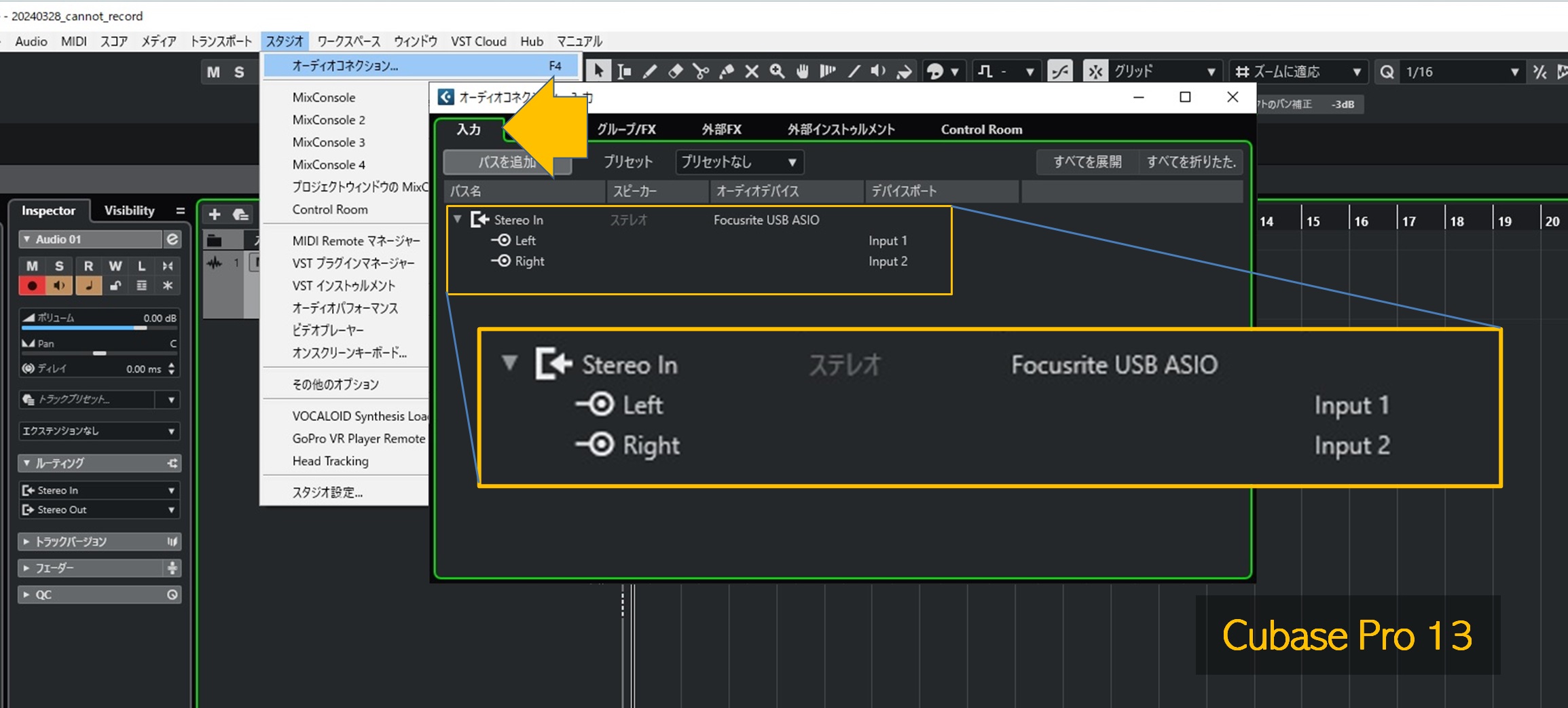Click the folder icon in track list header

215,240
